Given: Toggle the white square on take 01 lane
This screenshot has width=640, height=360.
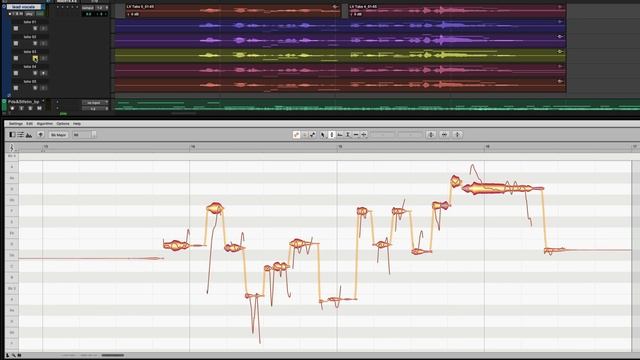Looking at the screenshot, I should pyautogui.click(x=16, y=29).
